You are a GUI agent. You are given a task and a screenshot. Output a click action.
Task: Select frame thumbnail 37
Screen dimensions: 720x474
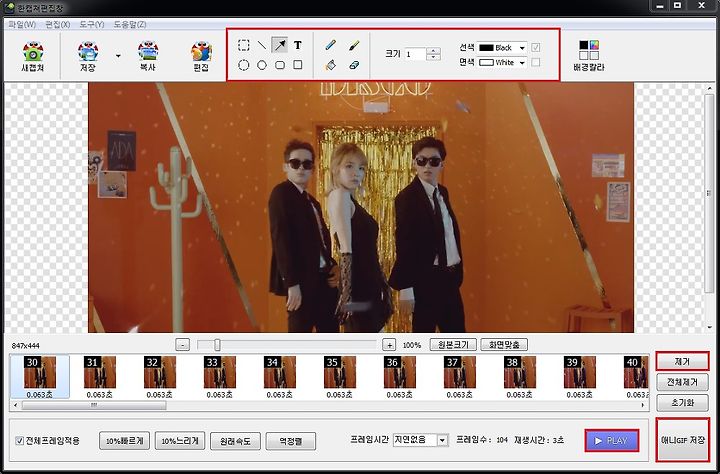(x=460, y=377)
